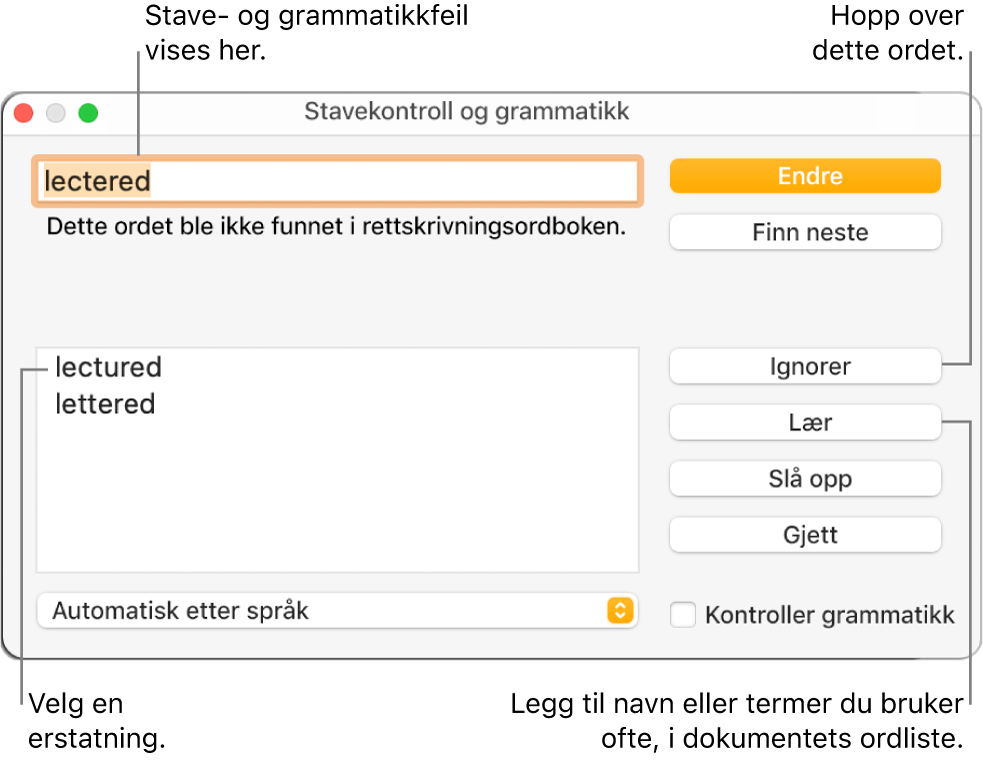Click the orange arrows on language popup
Screen dimensions: 983x764
[x=621, y=610]
